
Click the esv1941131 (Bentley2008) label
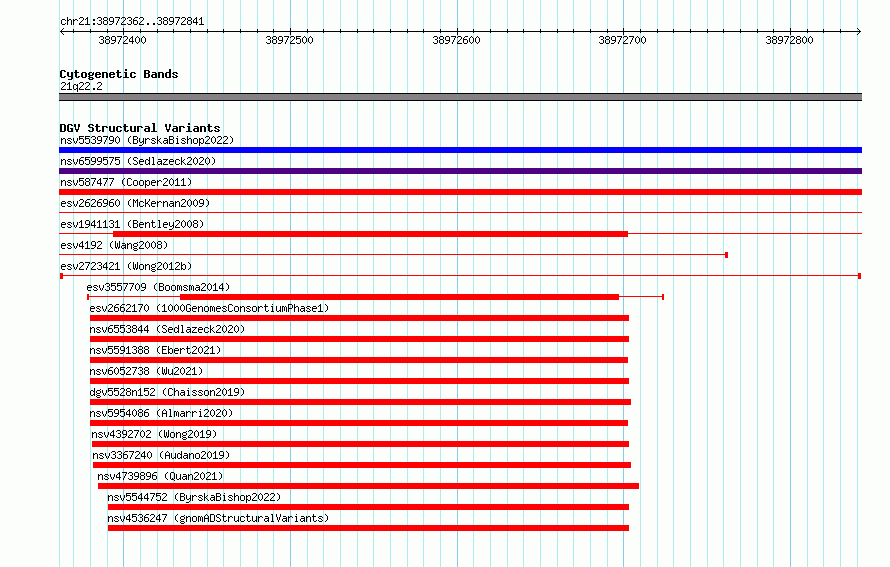coord(132,224)
